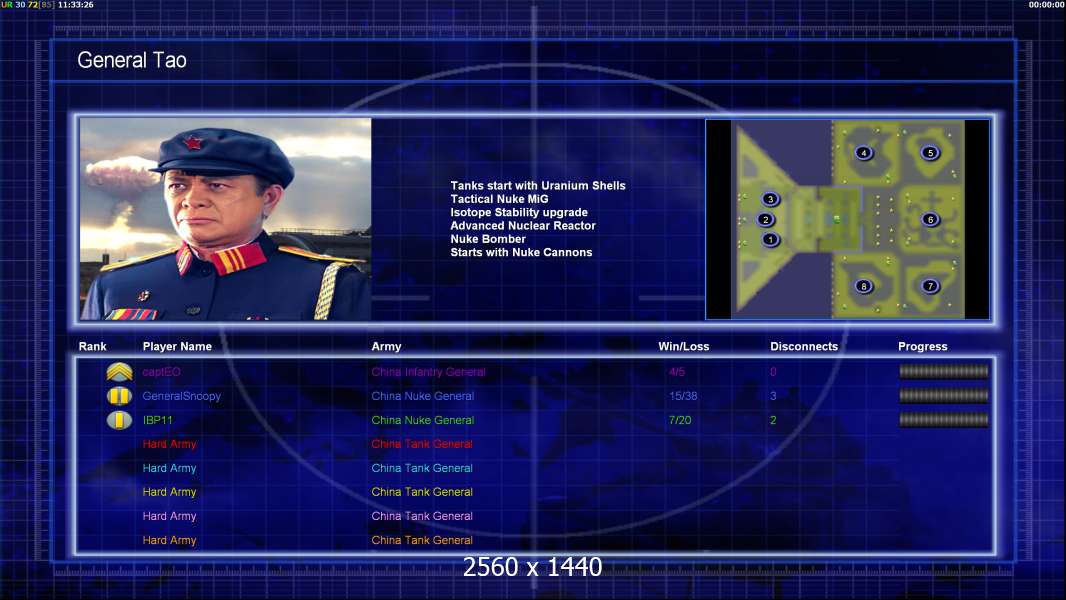The width and height of the screenshot is (1066, 600).
Task: Click the 'Progress' column header
Action: (923, 347)
